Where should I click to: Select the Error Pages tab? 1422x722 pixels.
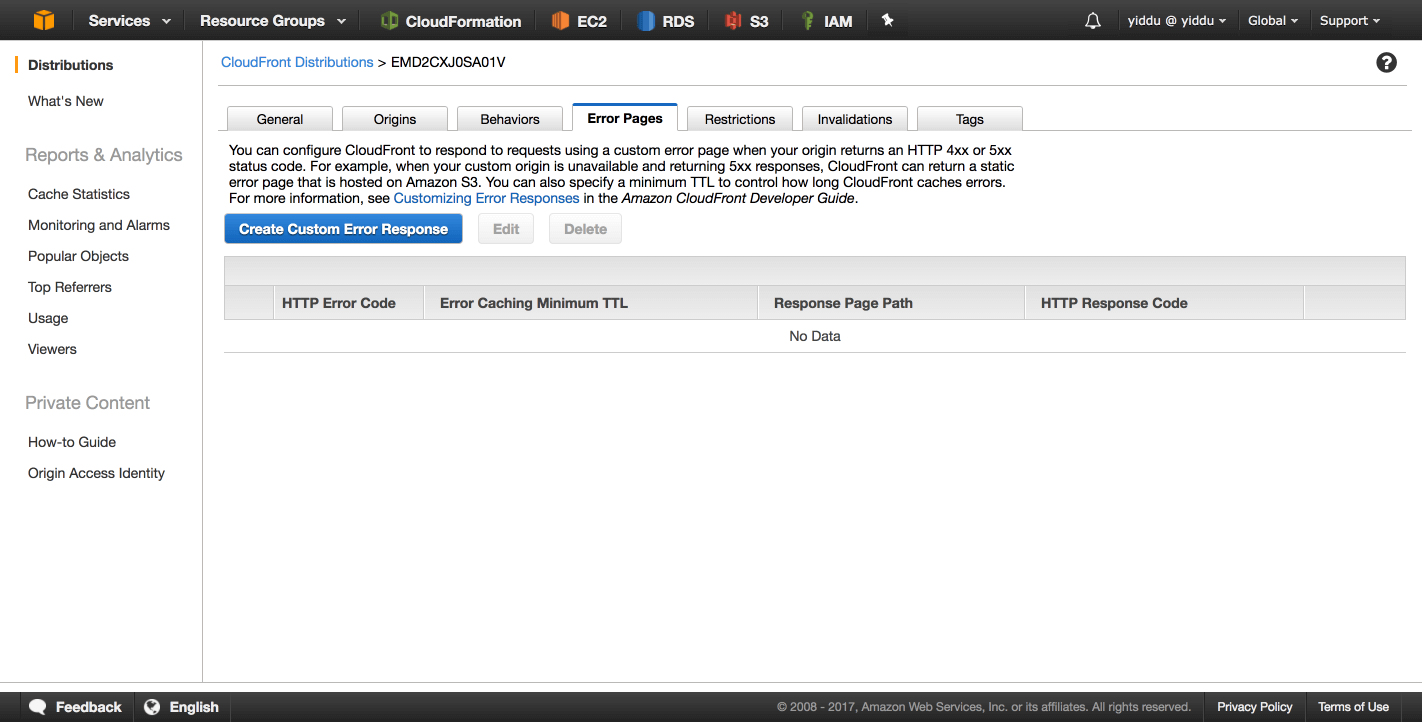click(x=625, y=118)
